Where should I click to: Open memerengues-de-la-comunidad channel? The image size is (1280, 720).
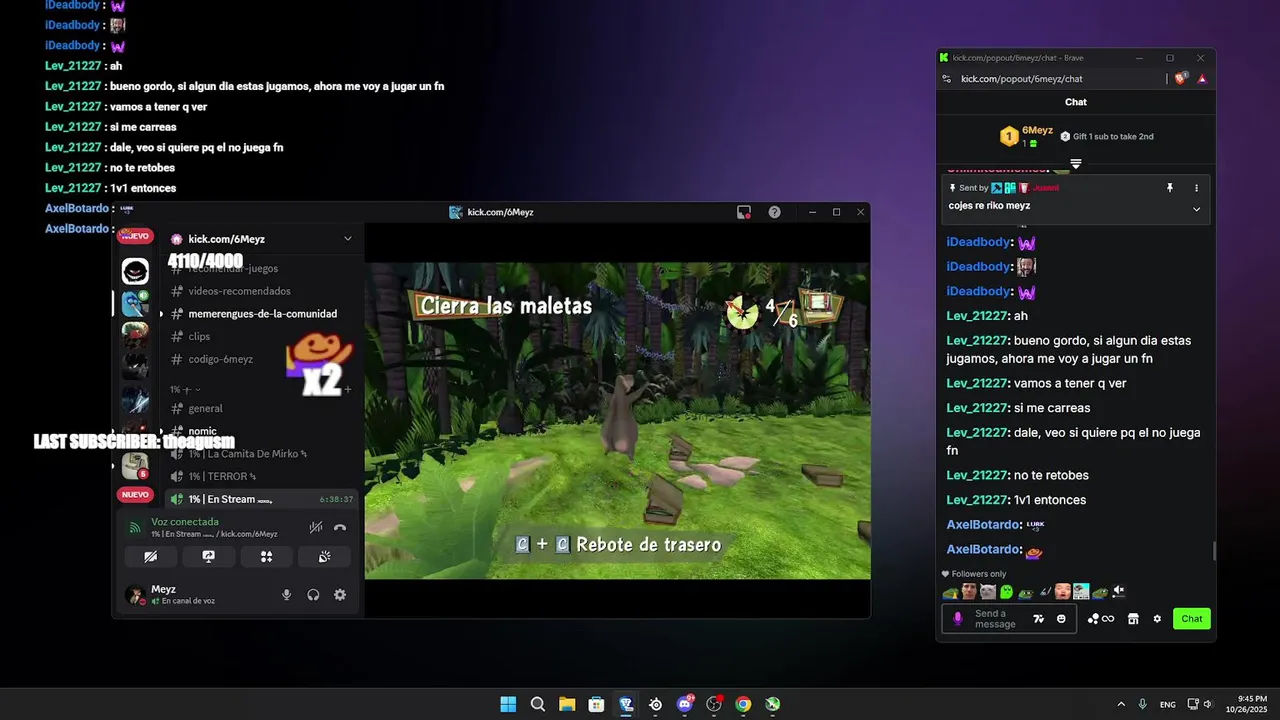(262, 314)
